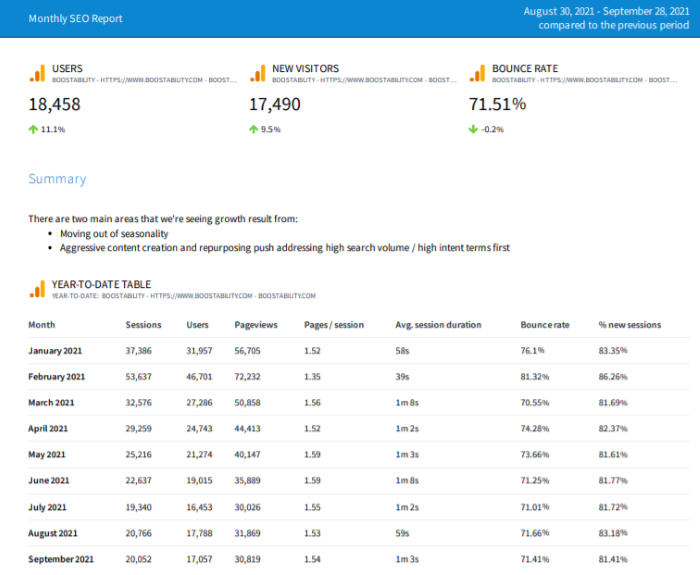700x575 pixels.
Task: Click the % new sessions column header
Action: pyautogui.click(x=629, y=325)
